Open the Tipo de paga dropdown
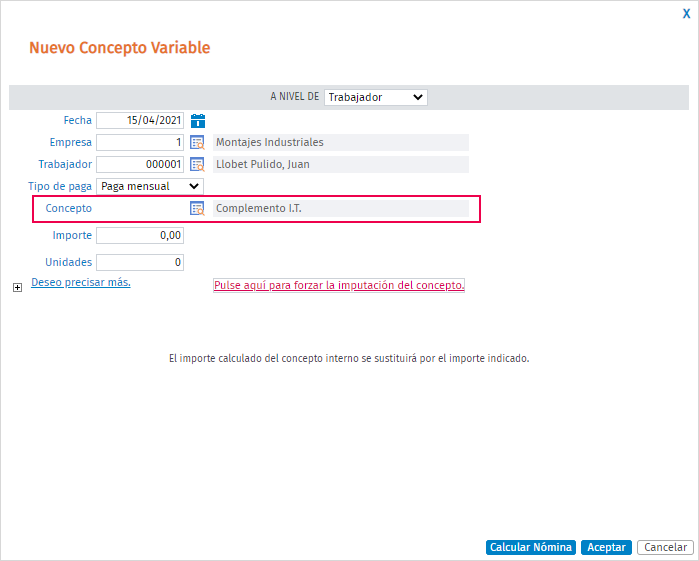This screenshot has width=699, height=561. click(149, 186)
